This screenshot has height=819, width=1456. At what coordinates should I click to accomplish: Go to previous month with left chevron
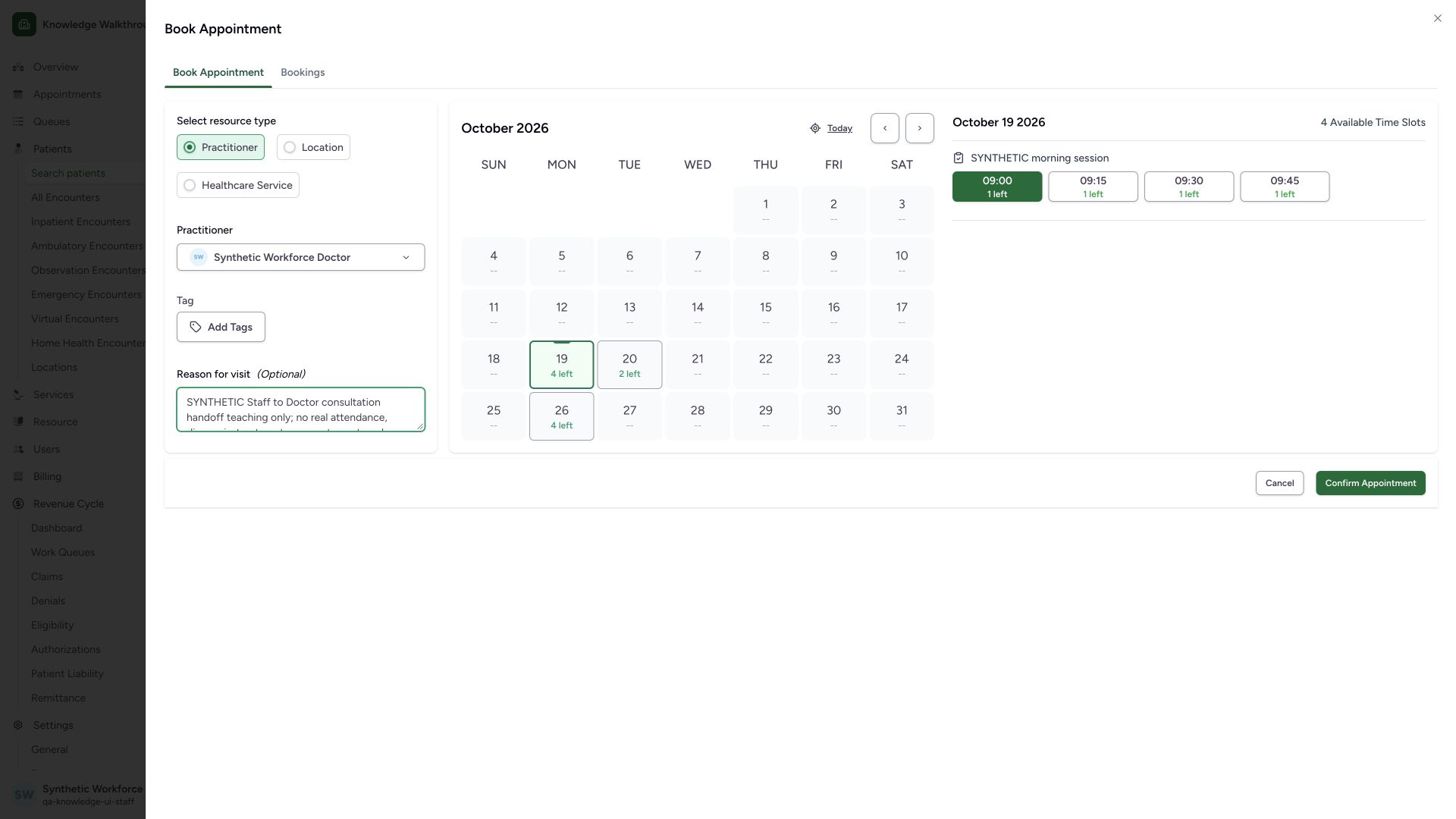(x=884, y=128)
